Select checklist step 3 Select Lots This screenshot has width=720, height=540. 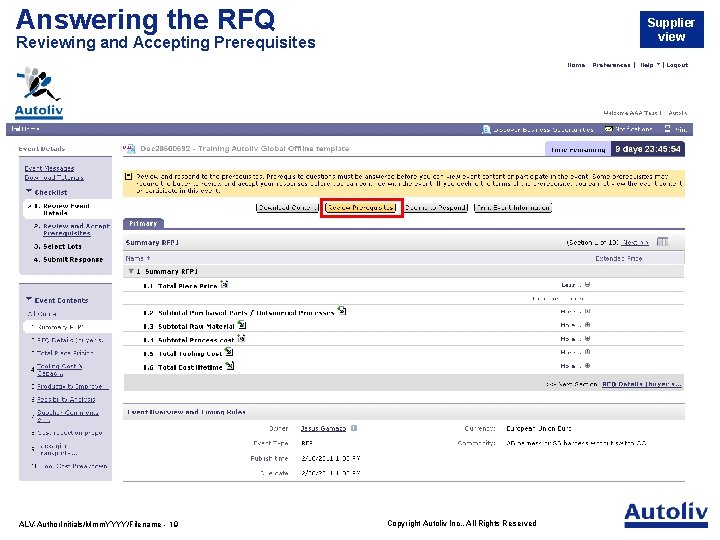57,247
